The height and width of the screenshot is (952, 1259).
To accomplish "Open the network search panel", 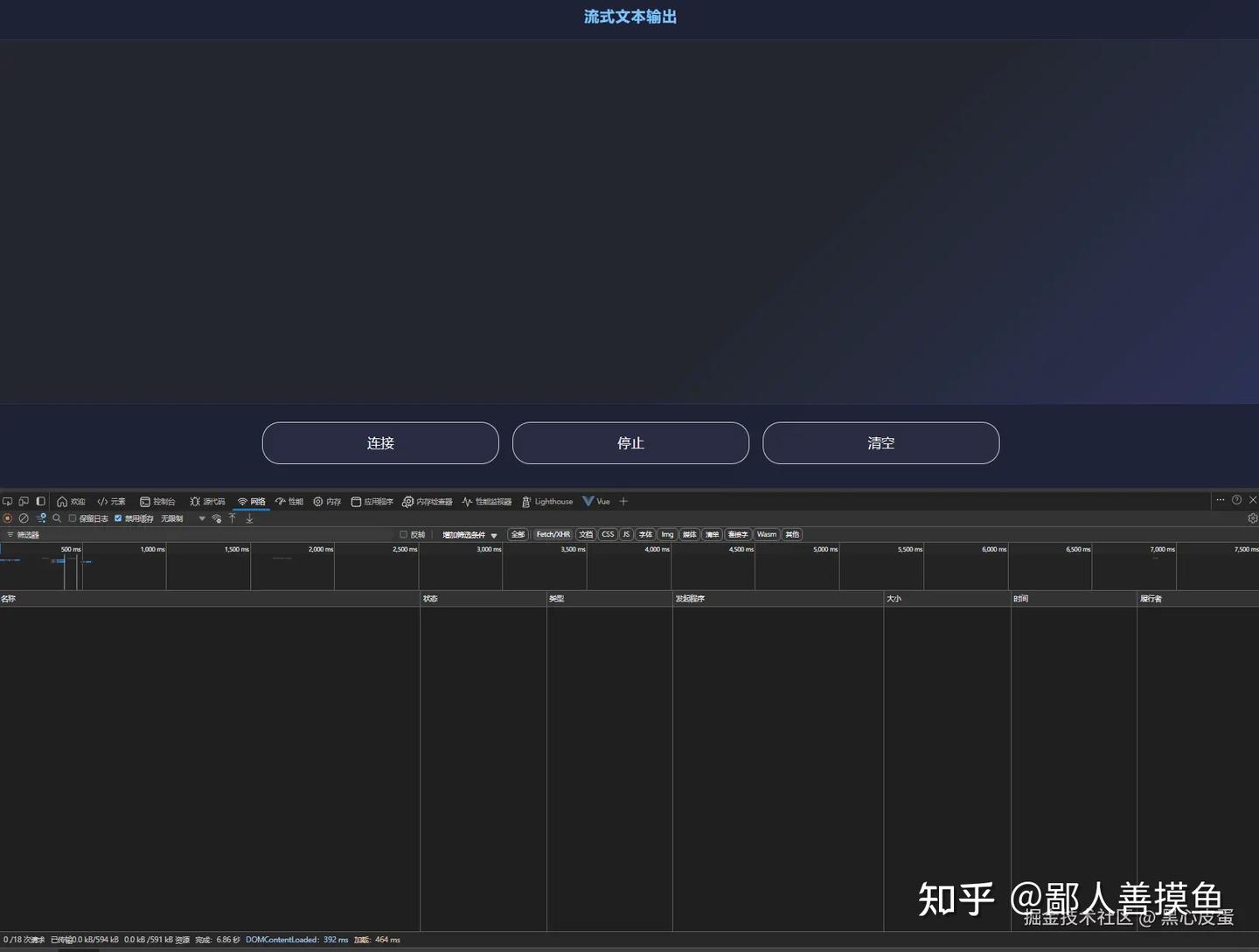I will [56, 518].
